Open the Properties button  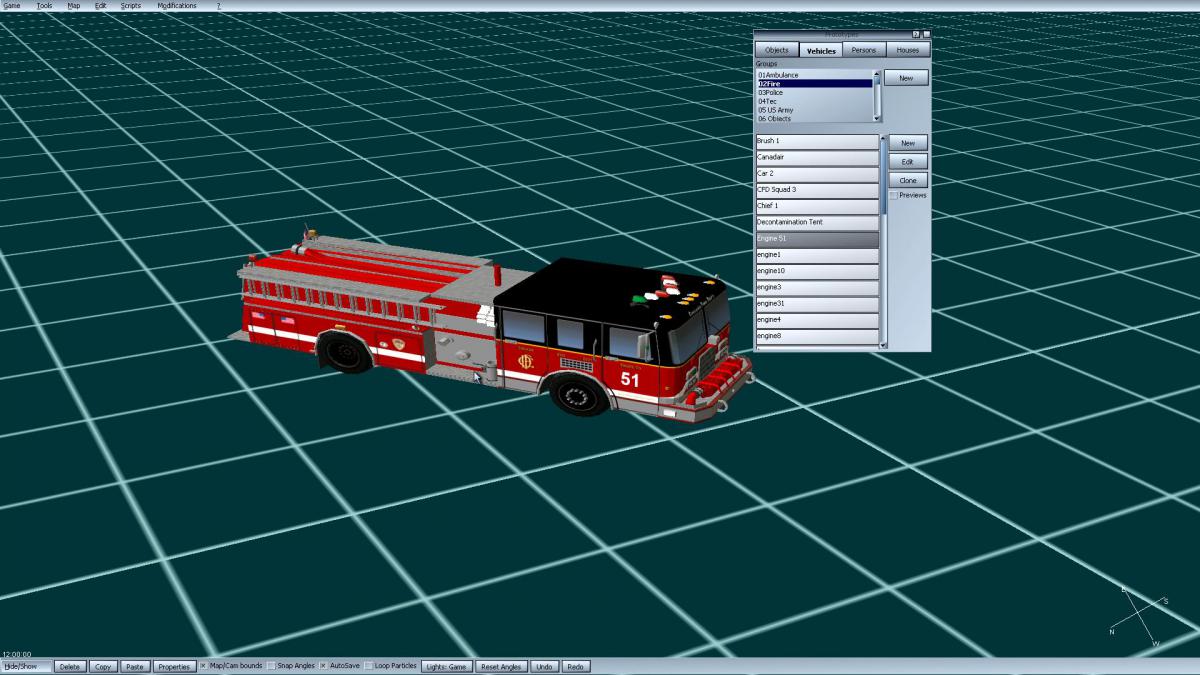(174, 666)
